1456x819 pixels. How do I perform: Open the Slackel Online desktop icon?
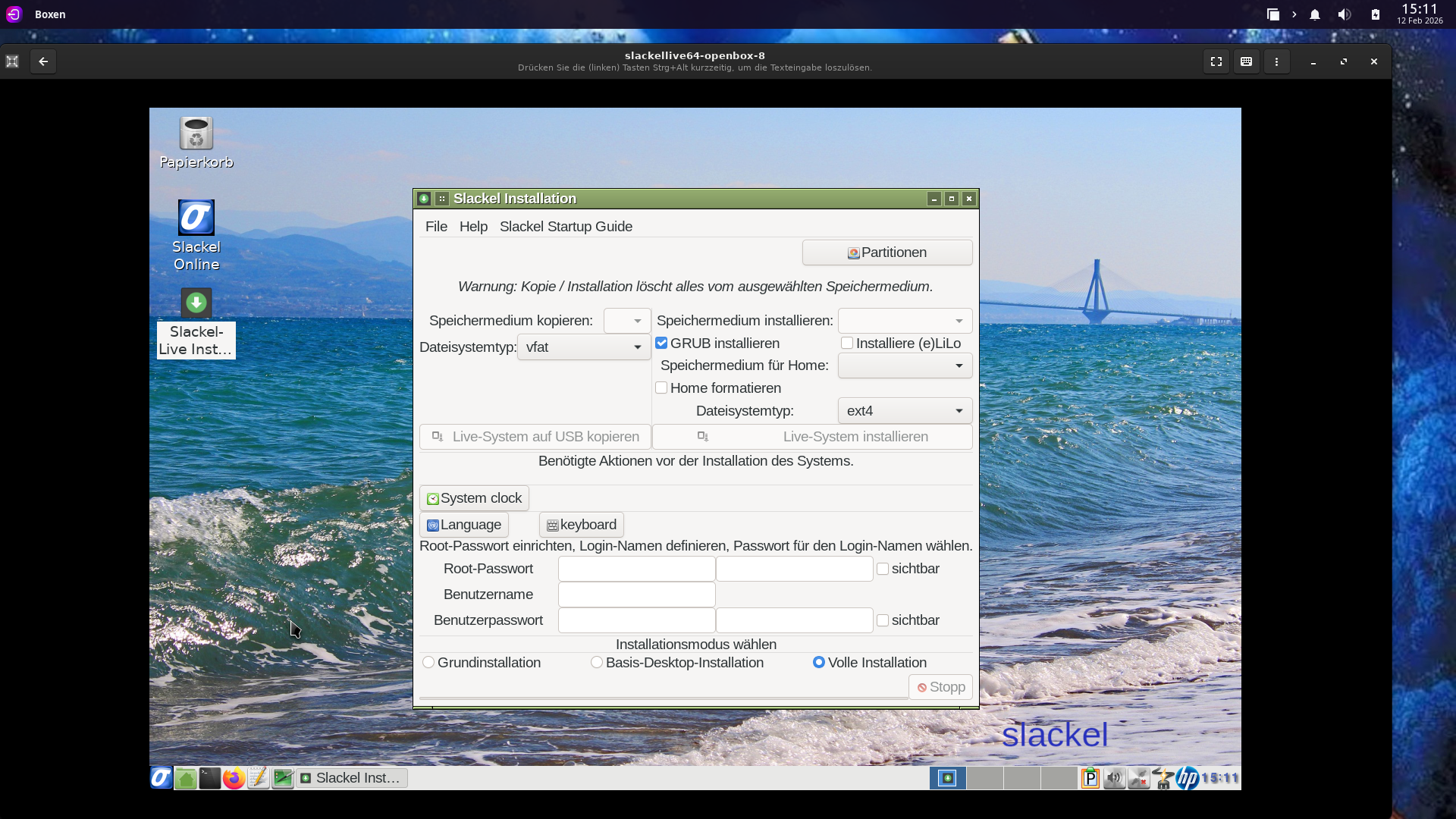[196, 219]
